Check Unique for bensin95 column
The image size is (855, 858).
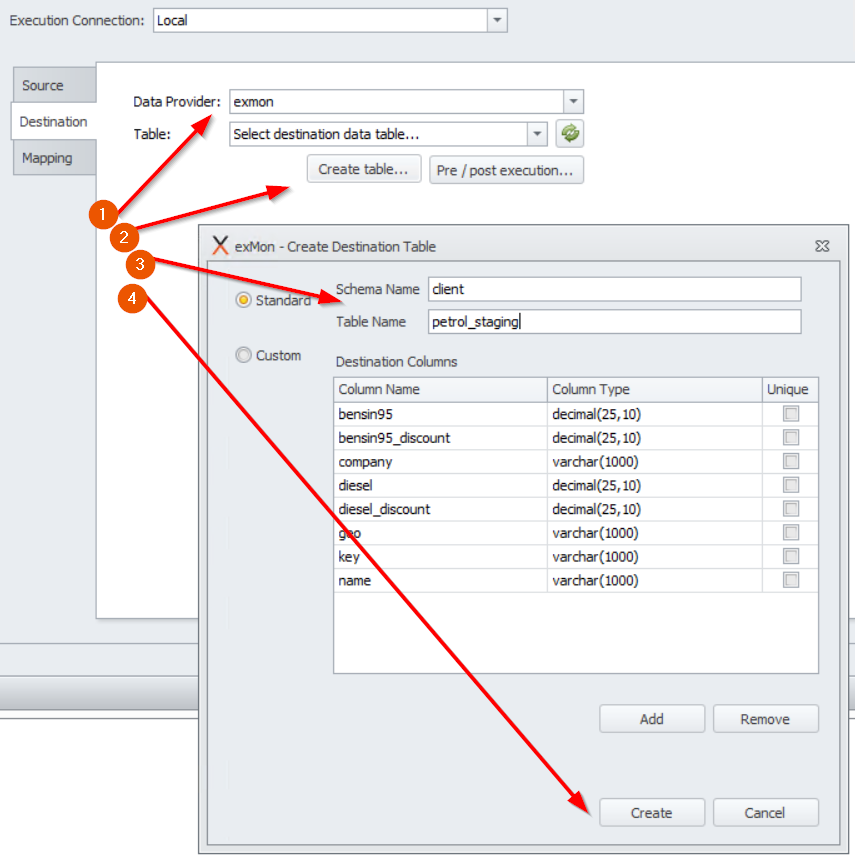click(790, 414)
